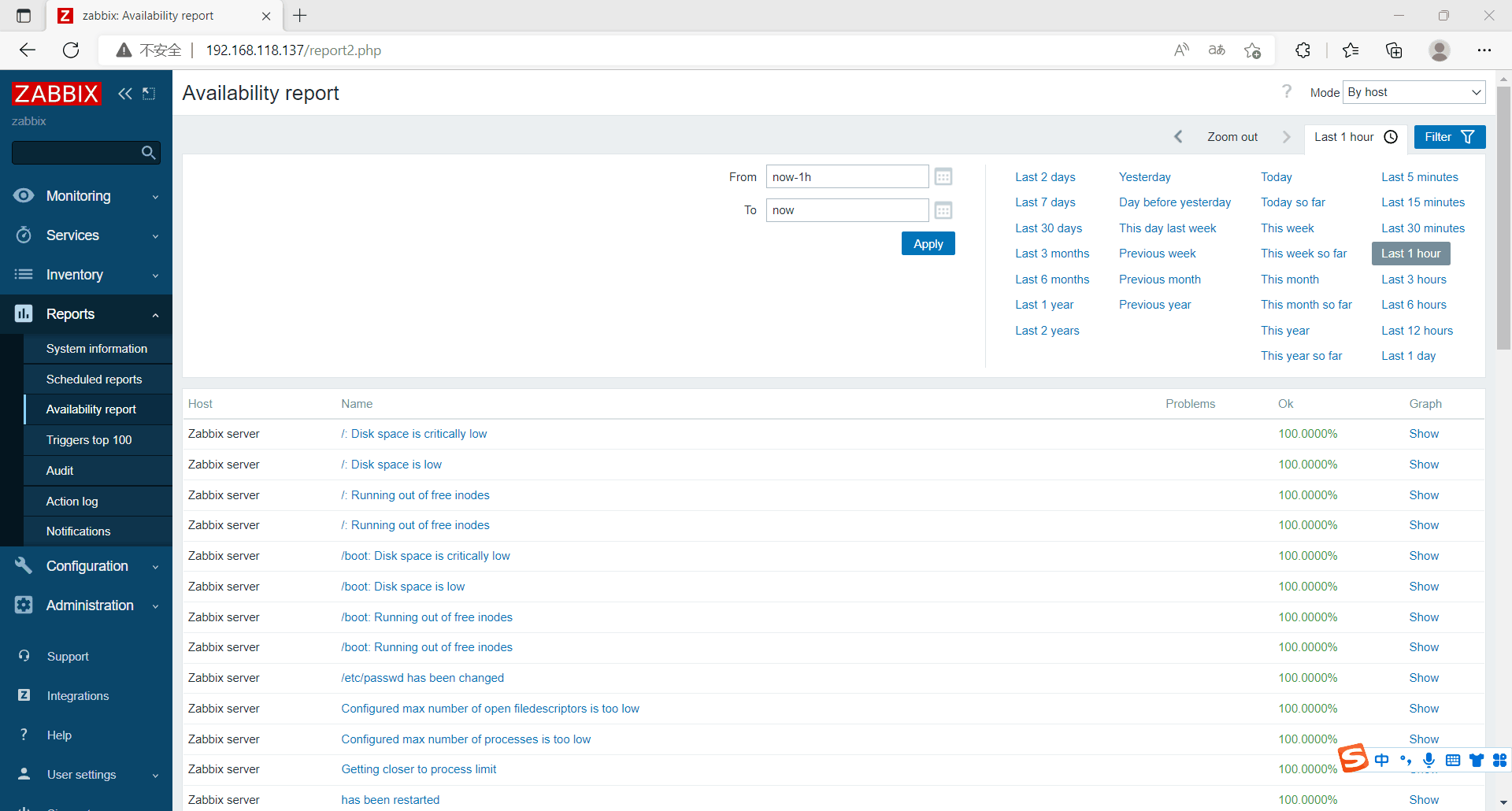
Task: Open collections icon
Action: (1394, 50)
